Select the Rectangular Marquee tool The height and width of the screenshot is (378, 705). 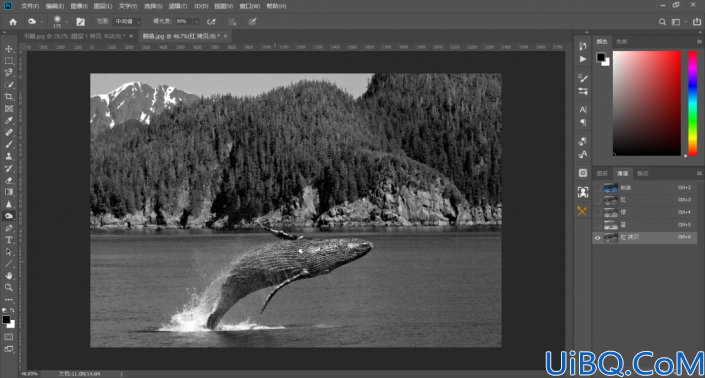[x=9, y=61]
